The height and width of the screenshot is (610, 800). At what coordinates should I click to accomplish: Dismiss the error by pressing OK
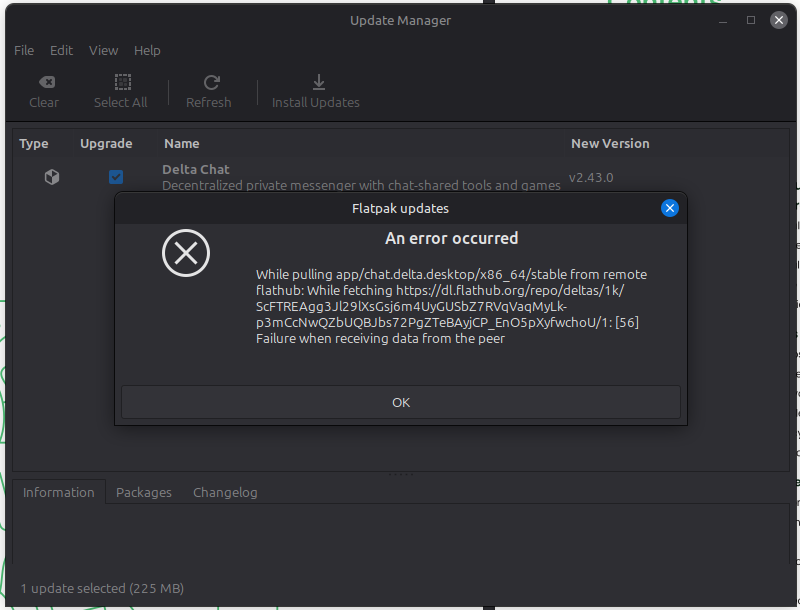(x=401, y=402)
